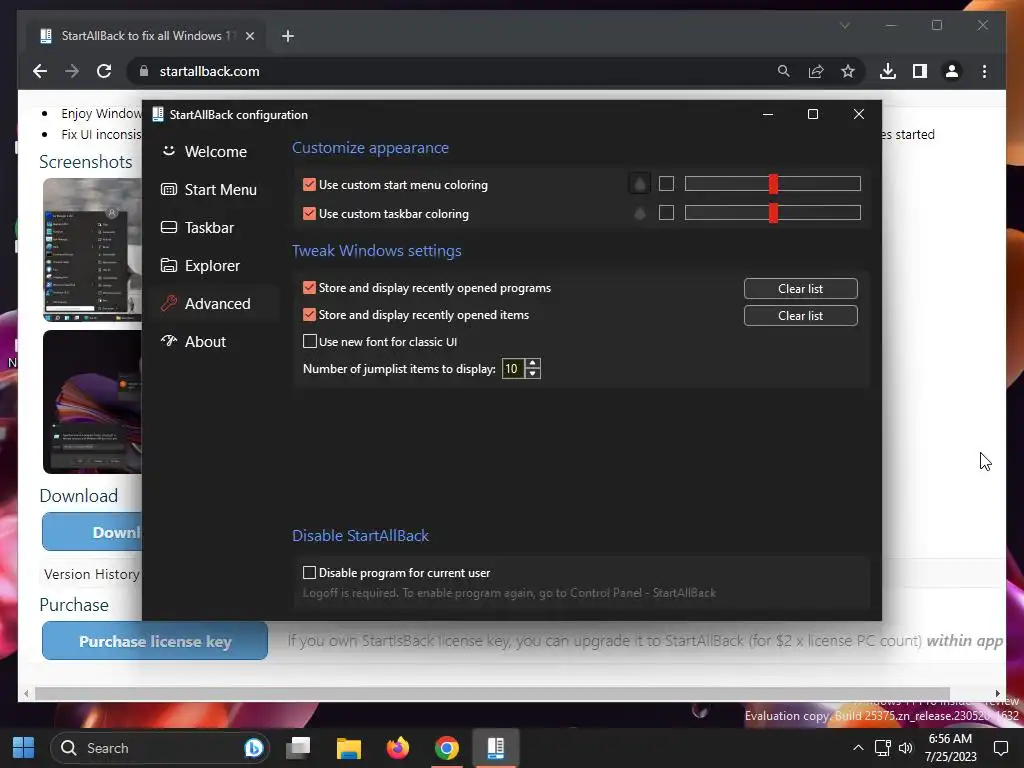Select the StartAllBack browser tab
Viewport: 1024px width, 768px height.
tap(146, 36)
